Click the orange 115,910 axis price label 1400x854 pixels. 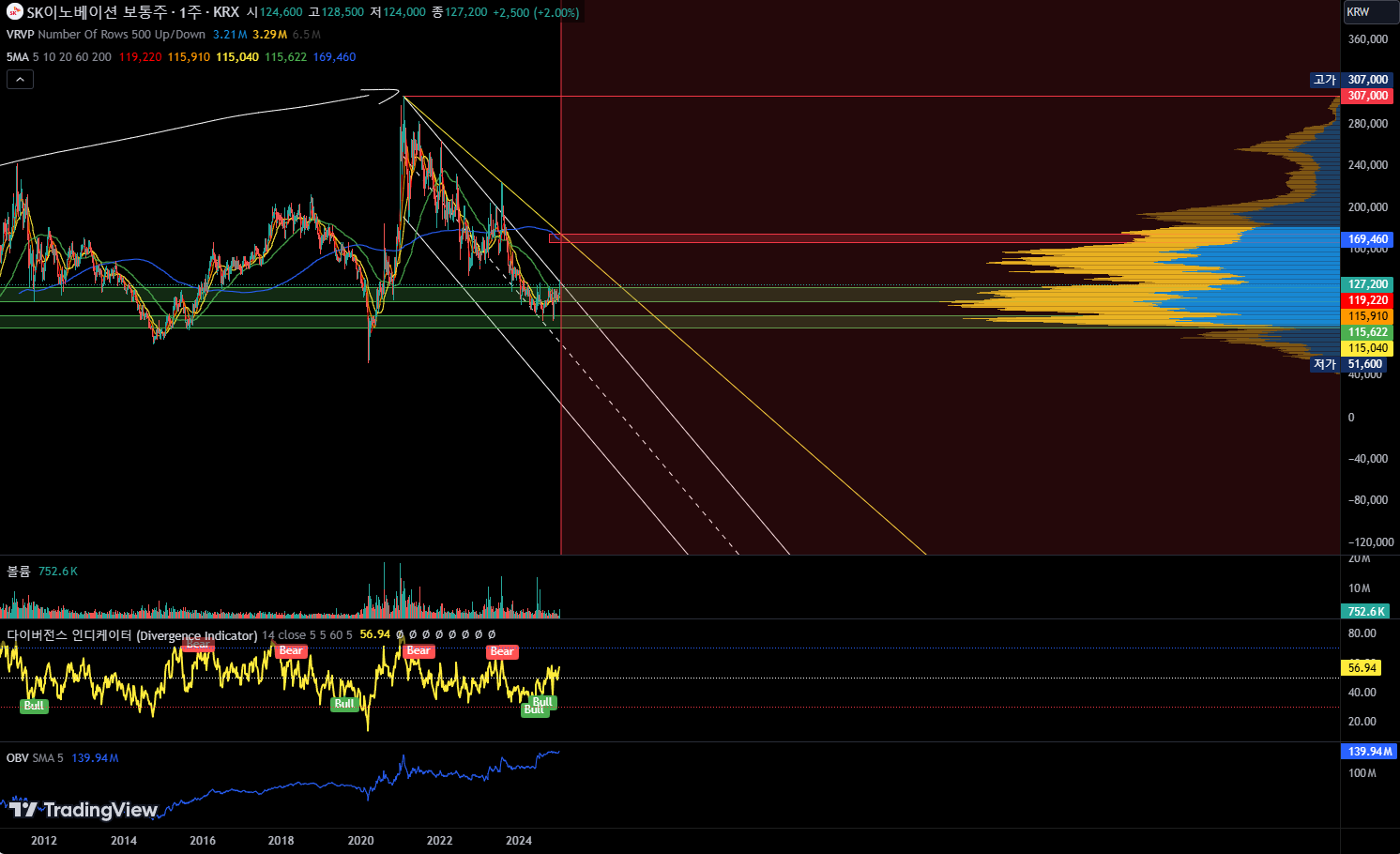click(x=1367, y=316)
